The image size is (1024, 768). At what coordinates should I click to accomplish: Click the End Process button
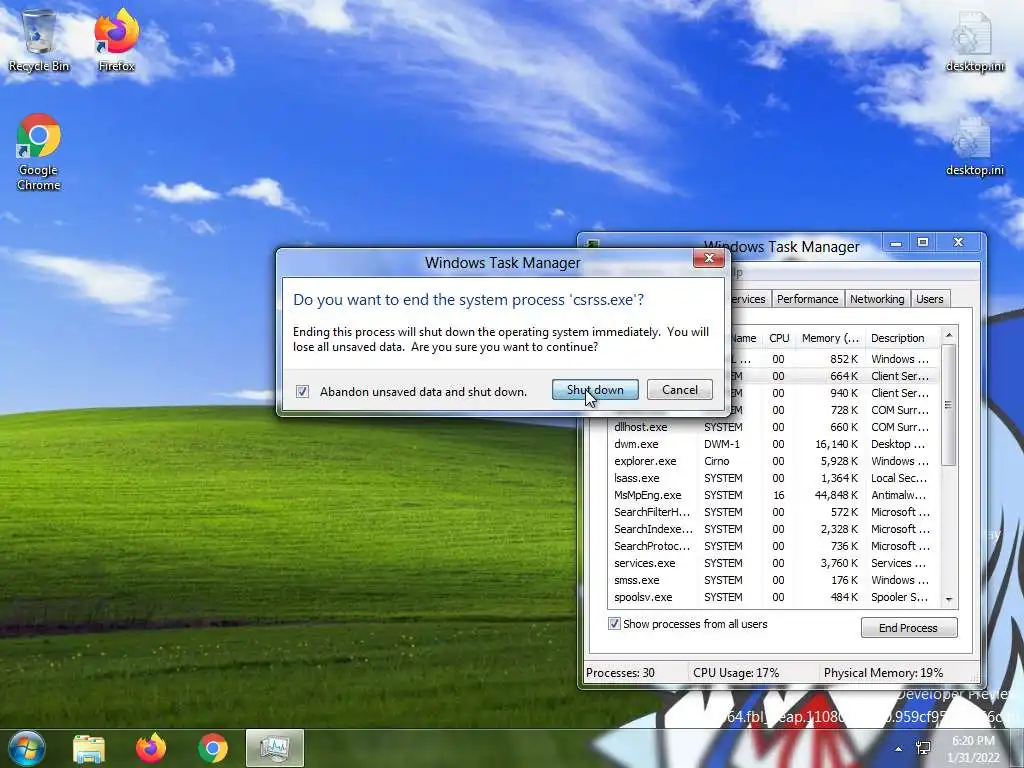coord(908,628)
